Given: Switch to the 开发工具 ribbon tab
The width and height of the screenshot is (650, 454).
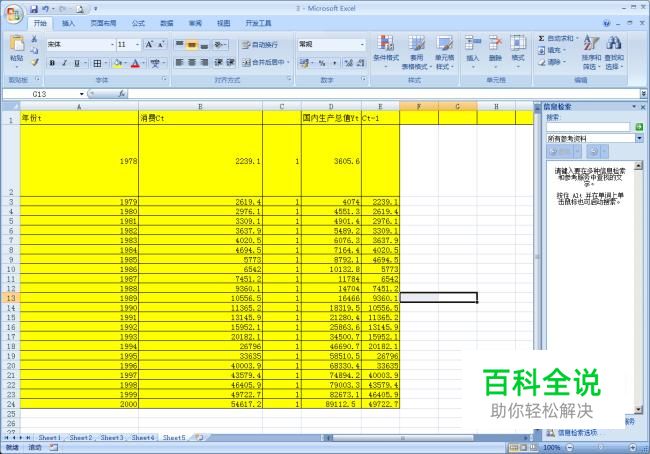Looking at the screenshot, I should pos(258,23).
